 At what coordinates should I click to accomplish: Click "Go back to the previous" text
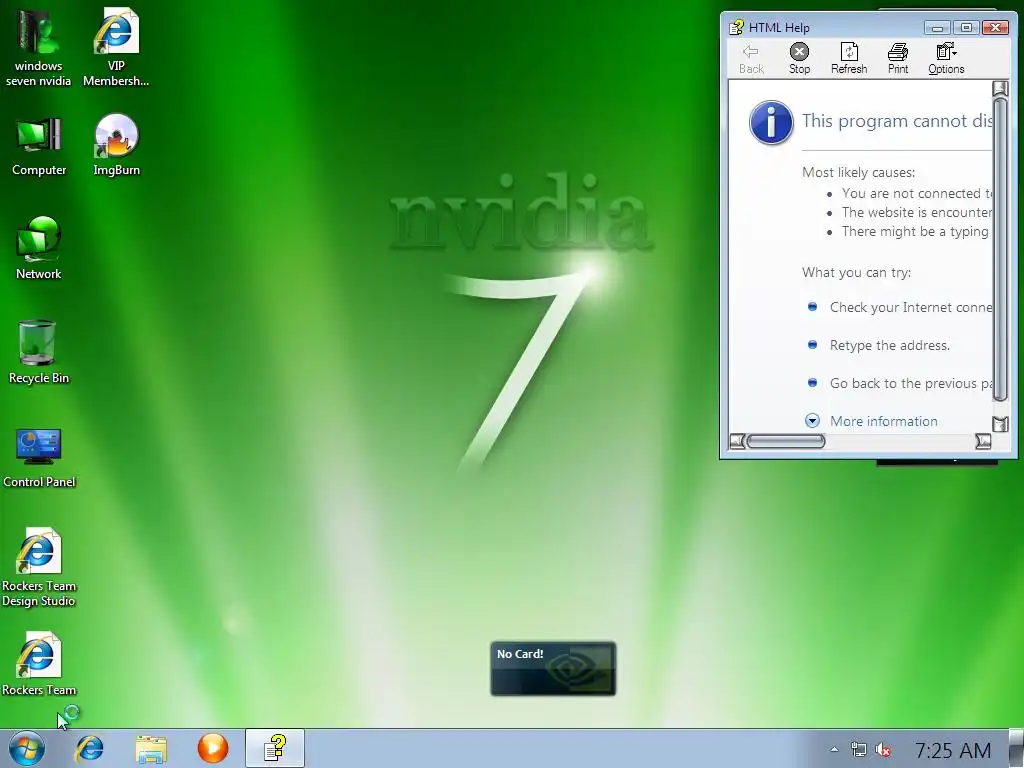tap(910, 383)
